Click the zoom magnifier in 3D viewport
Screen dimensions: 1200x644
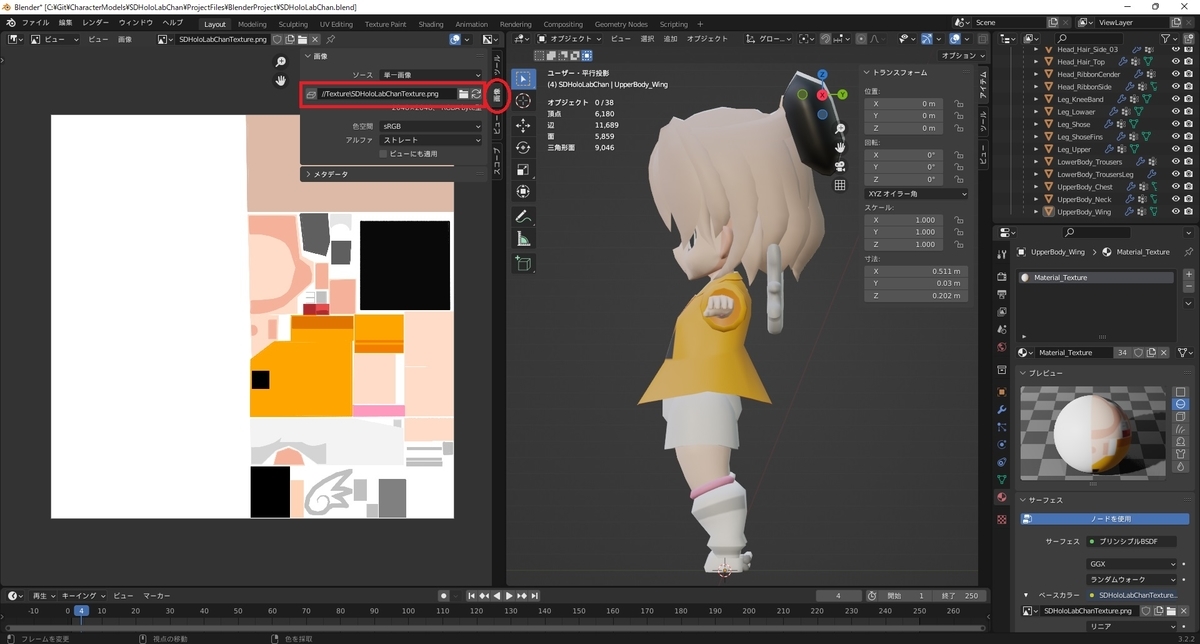tap(841, 129)
